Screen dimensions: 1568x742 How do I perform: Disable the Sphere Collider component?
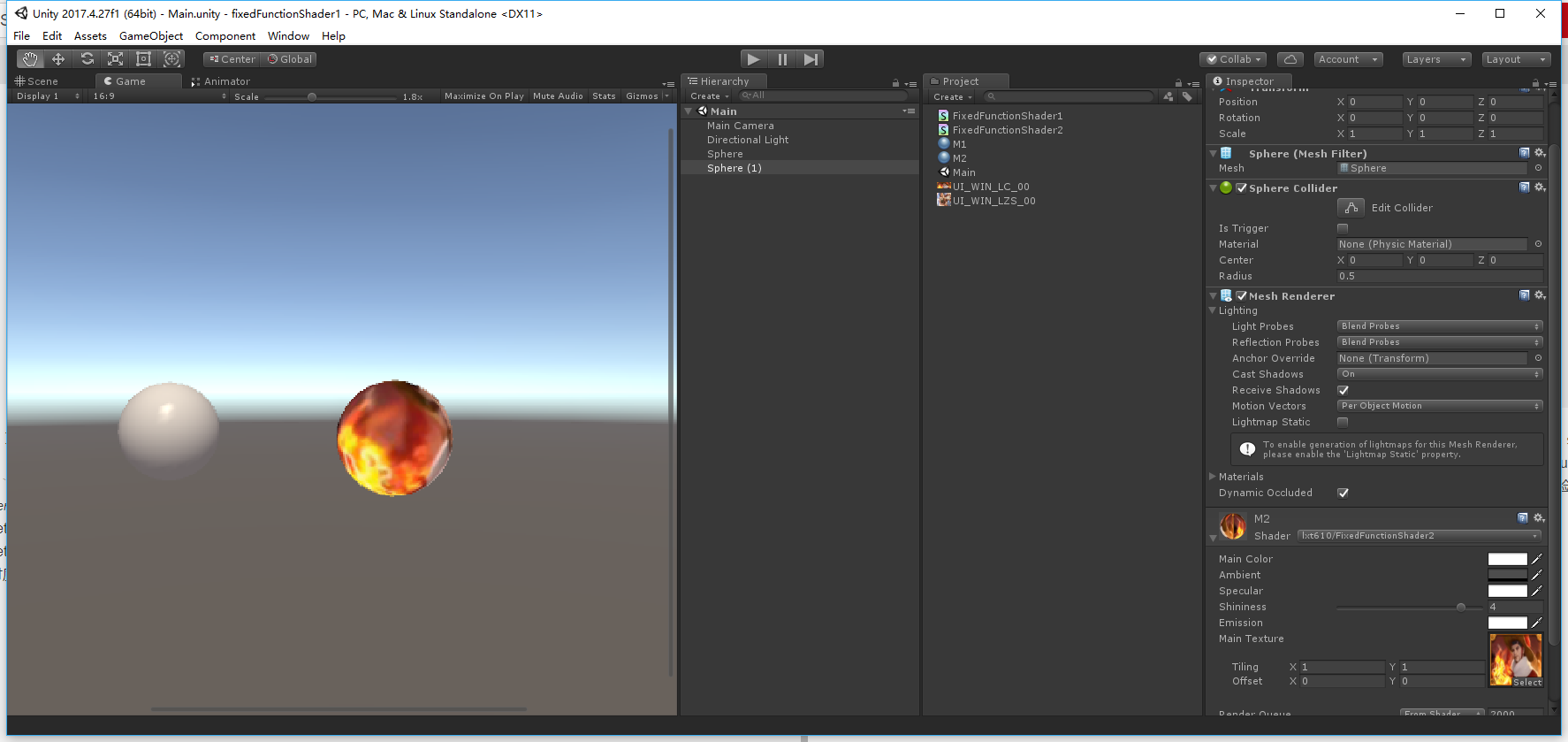(1241, 187)
